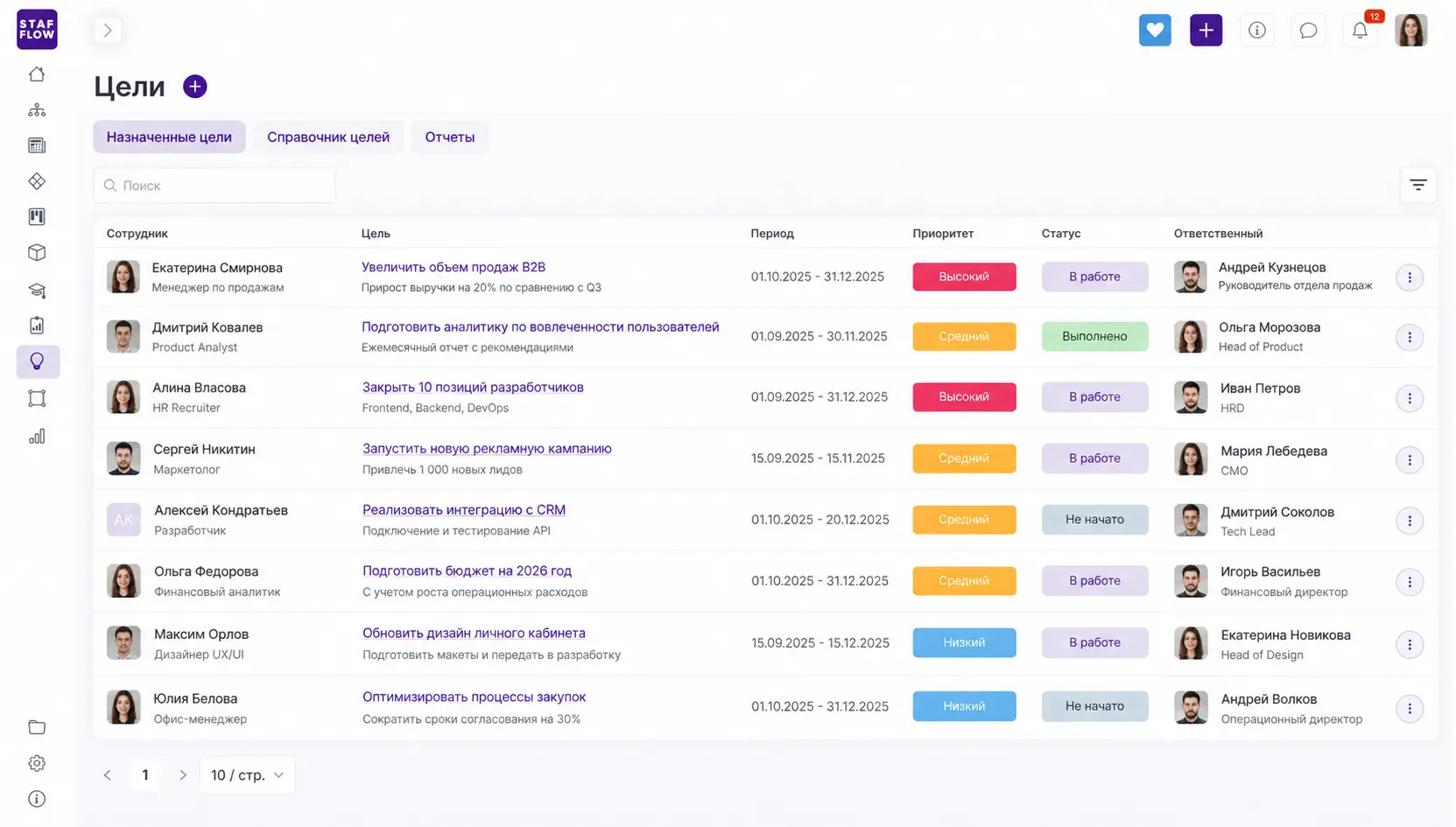Add a new goal with plus next to Цели
Viewport: 1456px width, 827px height.
point(194,87)
